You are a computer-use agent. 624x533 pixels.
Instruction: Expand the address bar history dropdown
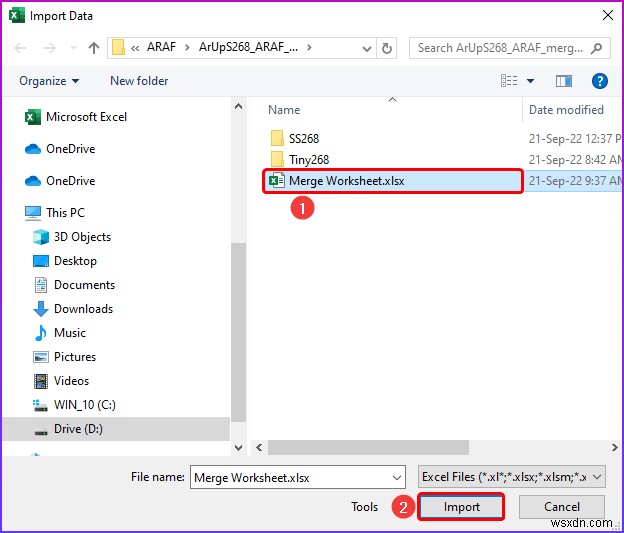click(x=367, y=49)
